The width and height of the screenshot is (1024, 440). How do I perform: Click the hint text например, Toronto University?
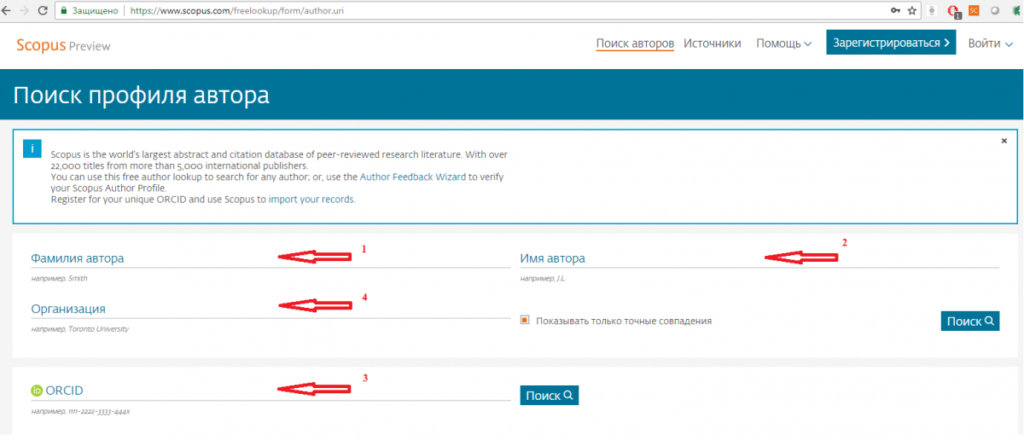point(79,330)
